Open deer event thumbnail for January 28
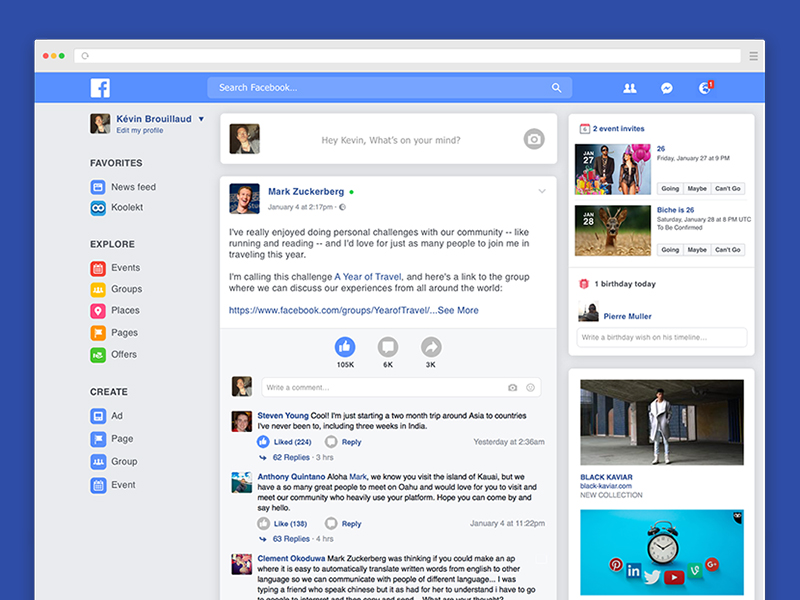800x600 pixels. [613, 231]
